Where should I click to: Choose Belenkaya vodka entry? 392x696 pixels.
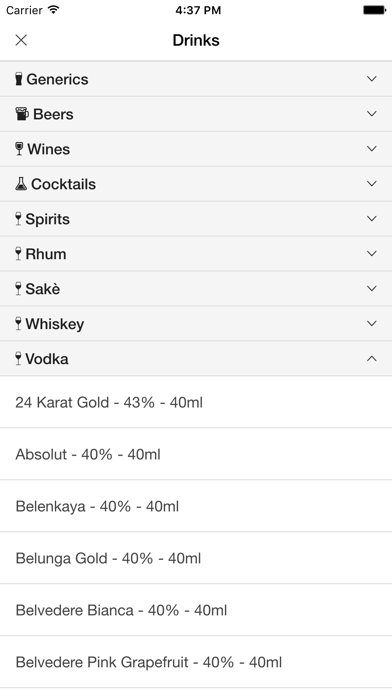click(196, 506)
